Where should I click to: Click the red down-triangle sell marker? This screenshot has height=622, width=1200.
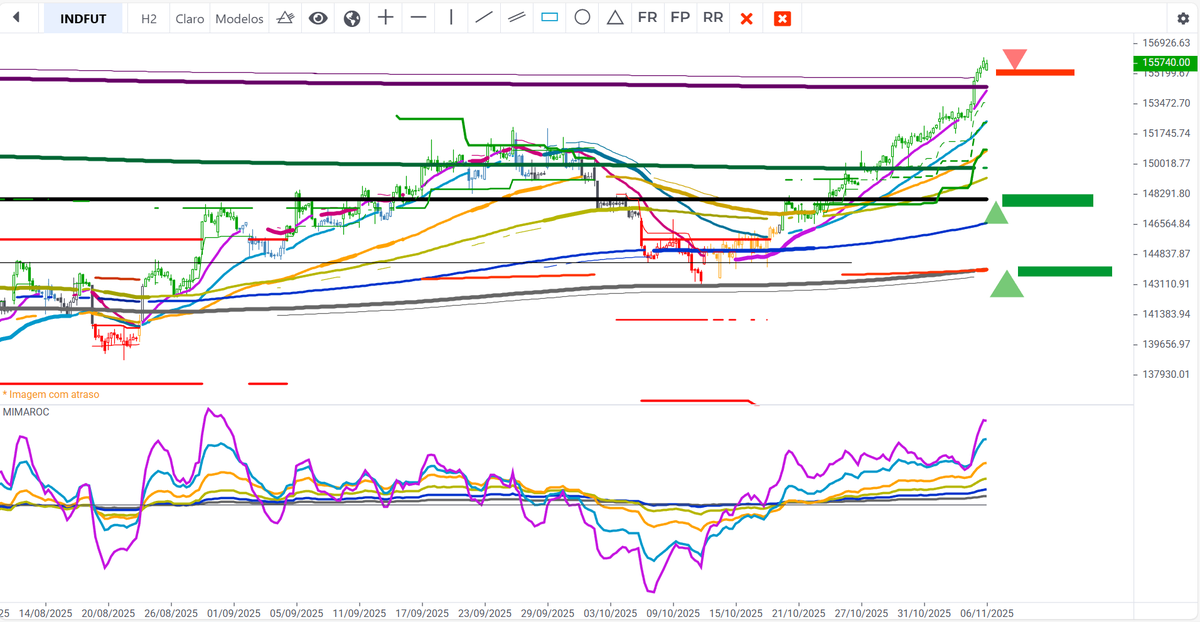point(1015,59)
